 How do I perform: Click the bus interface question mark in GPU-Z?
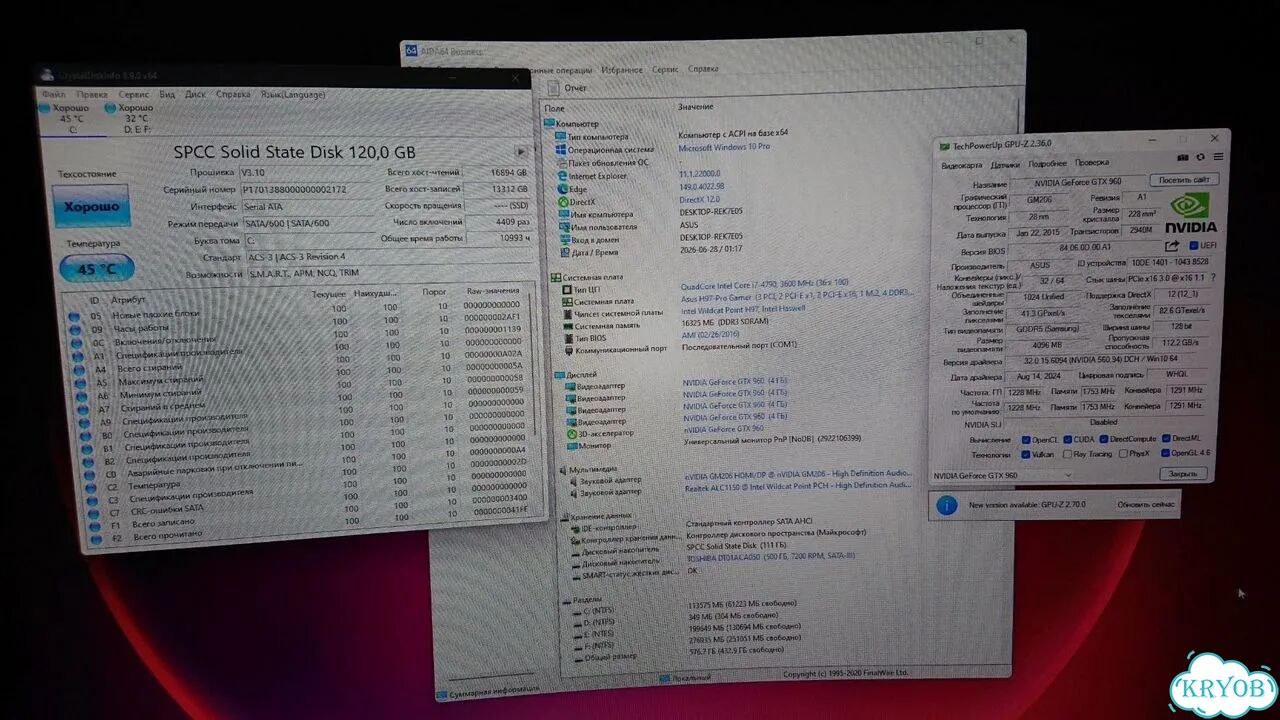(x=1212, y=278)
